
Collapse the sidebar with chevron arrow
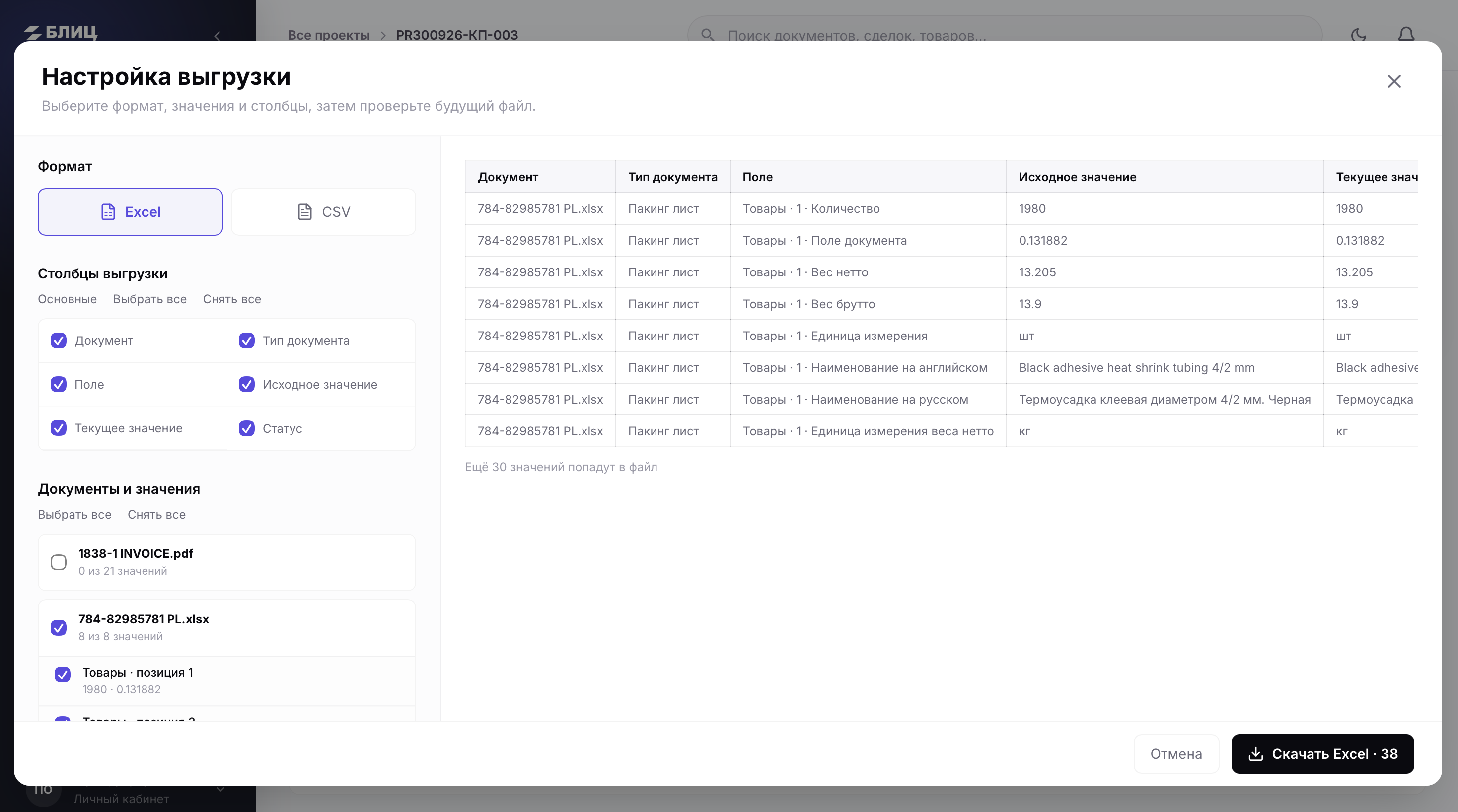pyautogui.click(x=218, y=36)
